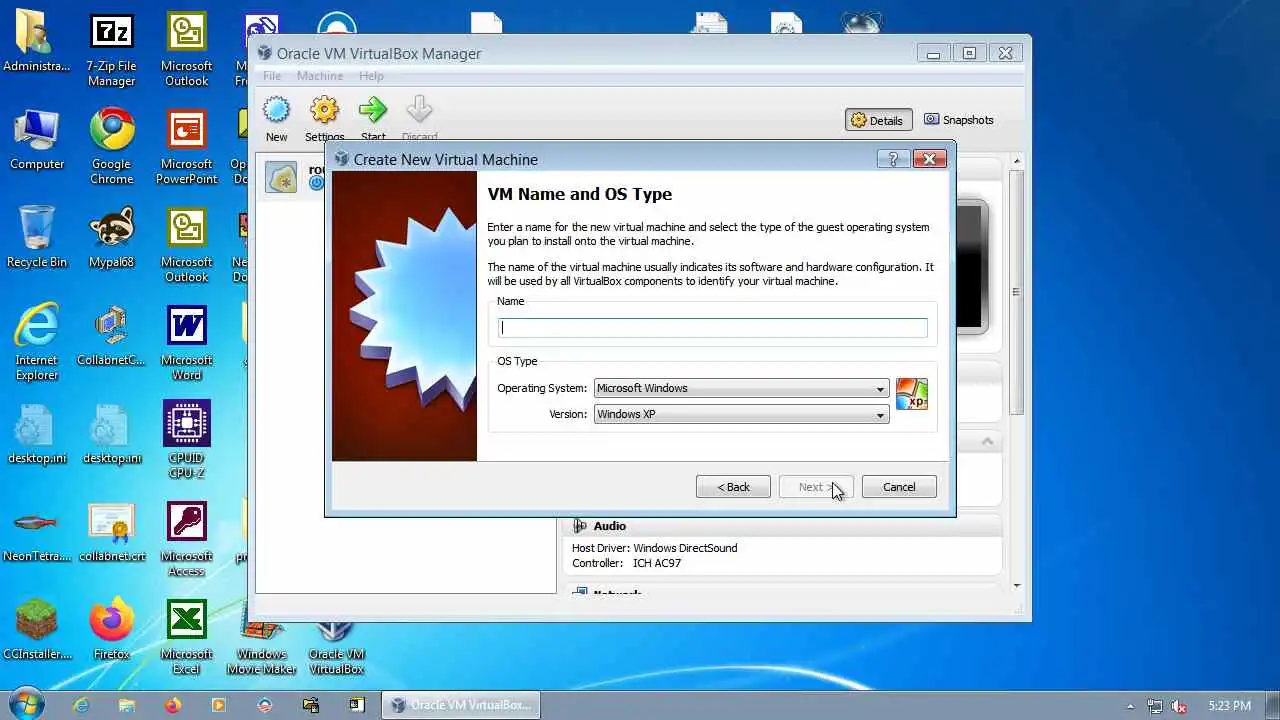Open the Help menu in VirtualBox Manager
Image resolution: width=1280 pixels, height=720 pixels.
pyautogui.click(x=371, y=76)
